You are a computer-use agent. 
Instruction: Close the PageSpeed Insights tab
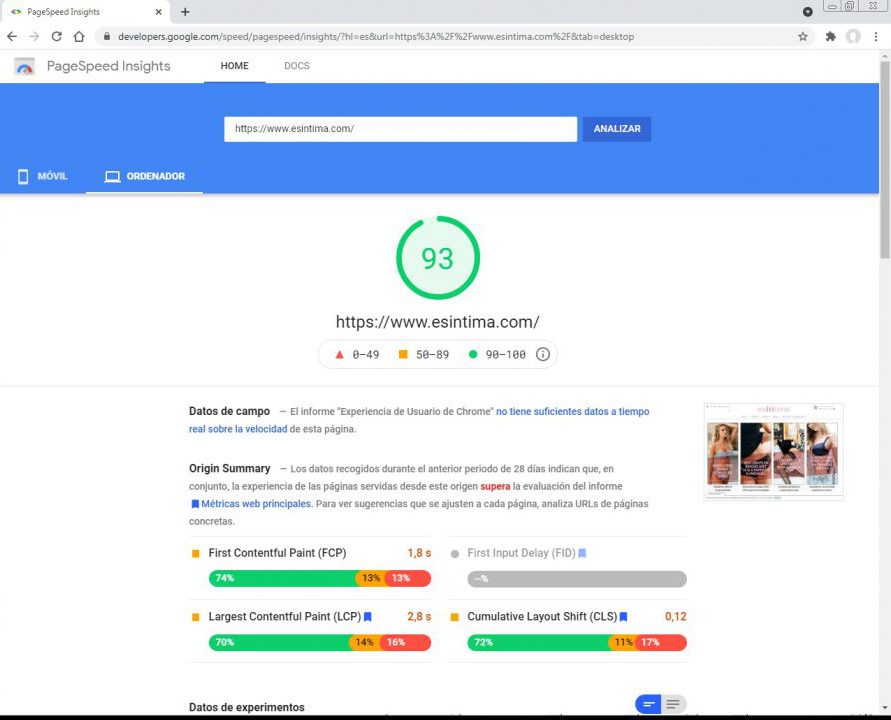point(159,11)
